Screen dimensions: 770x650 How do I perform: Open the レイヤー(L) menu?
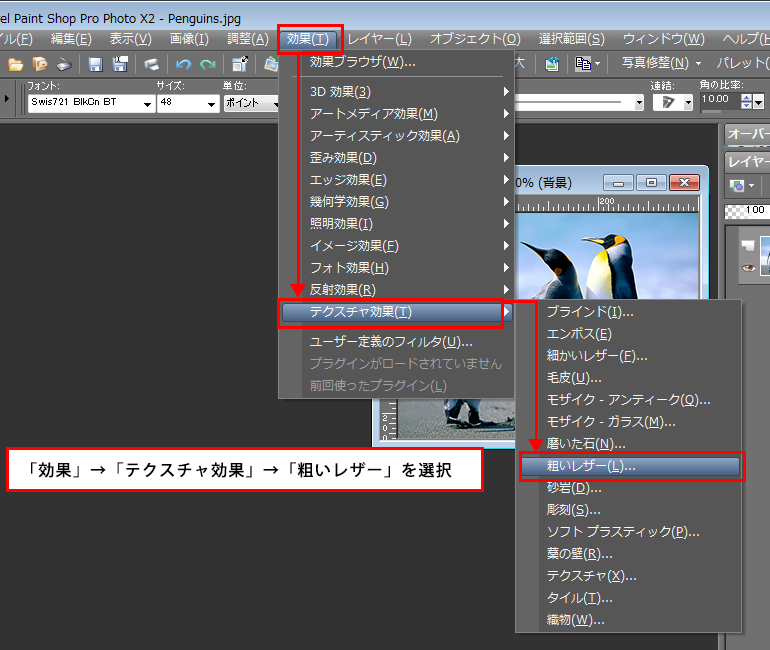point(380,39)
